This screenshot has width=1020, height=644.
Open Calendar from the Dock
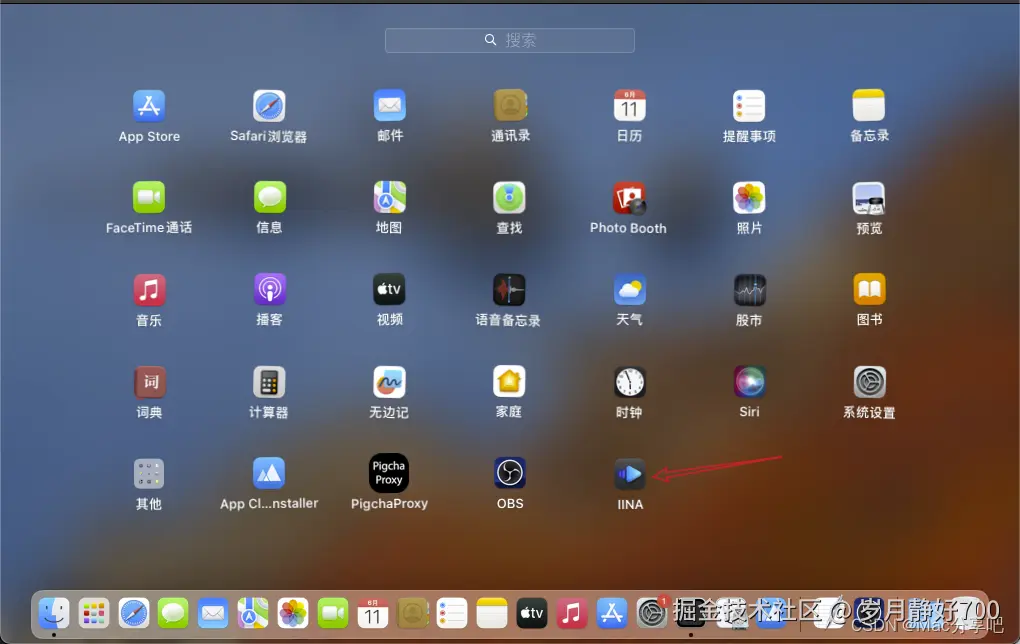pyautogui.click(x=373, y=613)
